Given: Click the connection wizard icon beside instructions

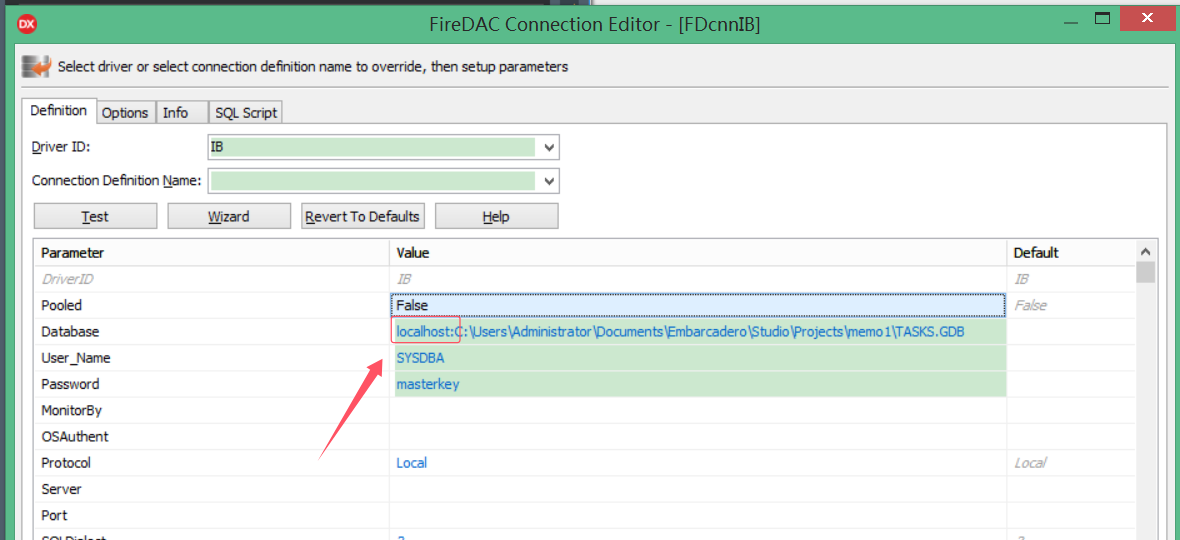Looking at the screenshot, I should (36, 66).
